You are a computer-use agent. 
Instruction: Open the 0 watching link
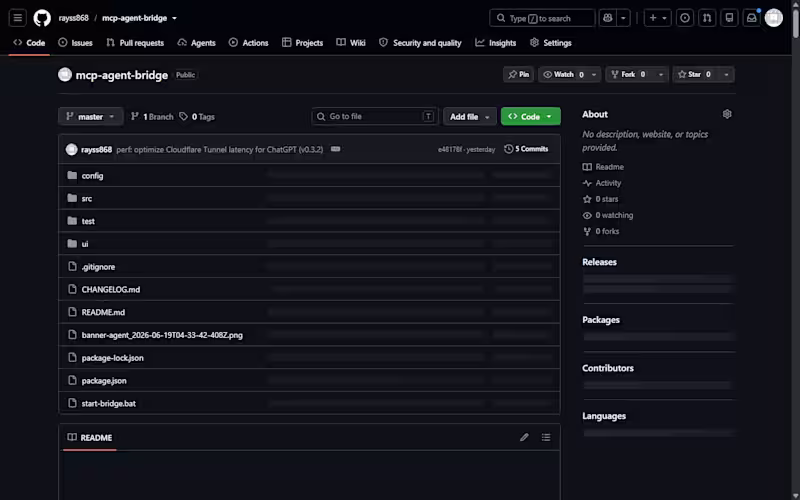[608, 215]
